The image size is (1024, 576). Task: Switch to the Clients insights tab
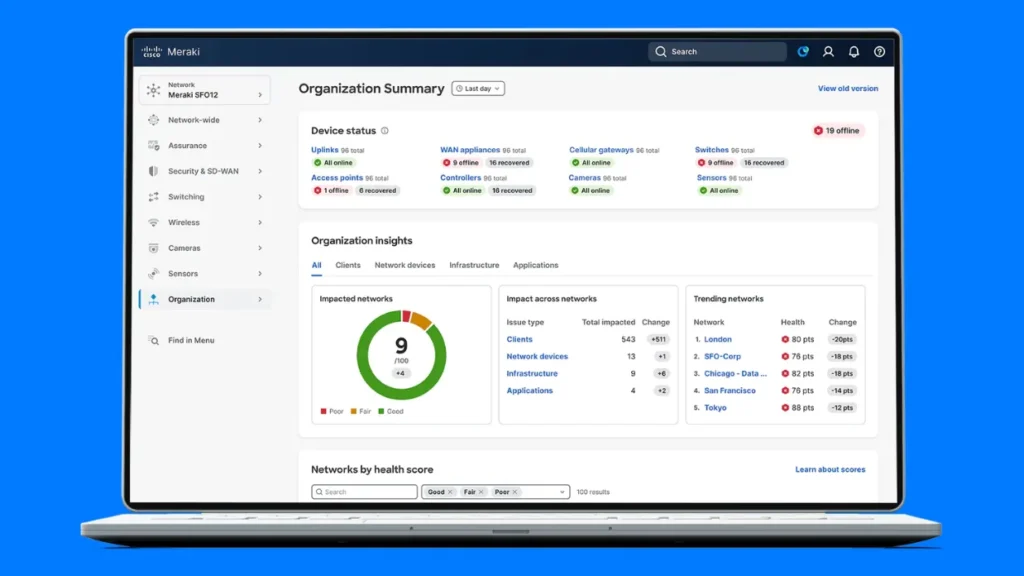tap(348, 265)
